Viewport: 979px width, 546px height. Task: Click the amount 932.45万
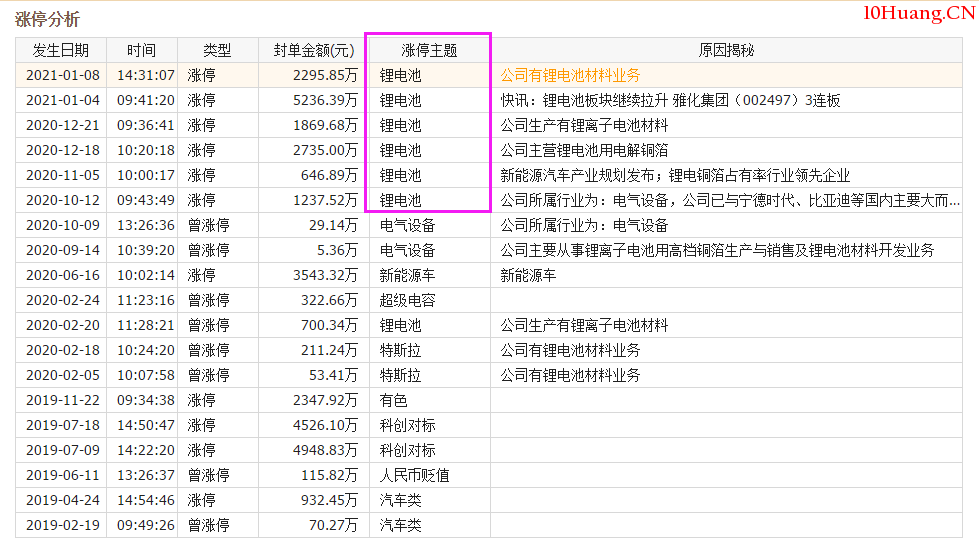click(329, 500)
